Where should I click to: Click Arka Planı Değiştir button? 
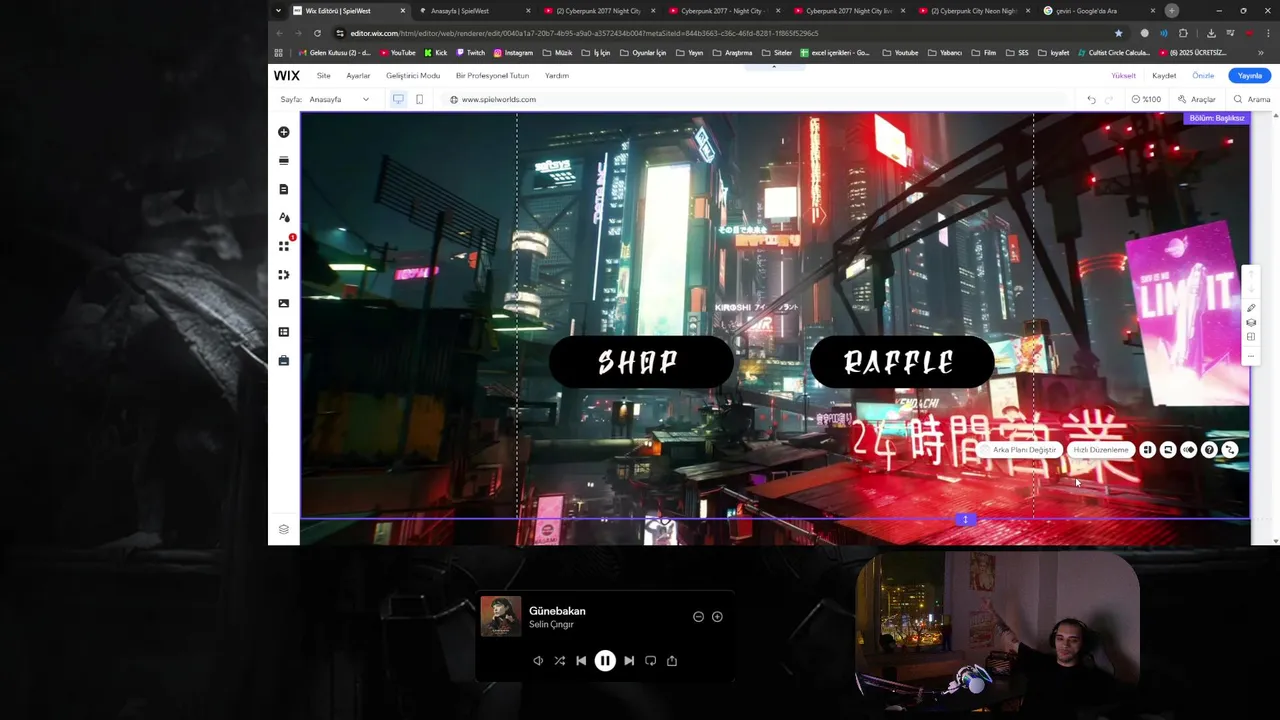1019,450
